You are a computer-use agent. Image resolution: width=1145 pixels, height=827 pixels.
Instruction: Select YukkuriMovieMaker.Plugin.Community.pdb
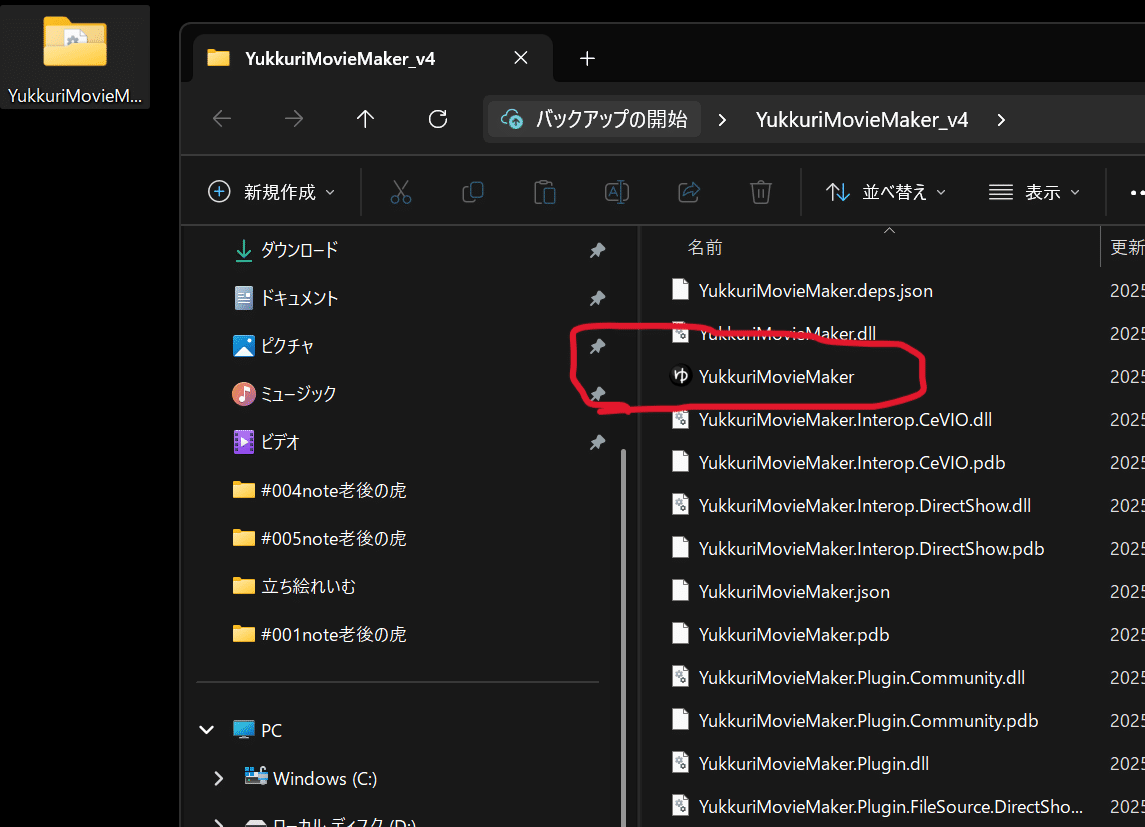pyautogui.click(x=868, y=721)
